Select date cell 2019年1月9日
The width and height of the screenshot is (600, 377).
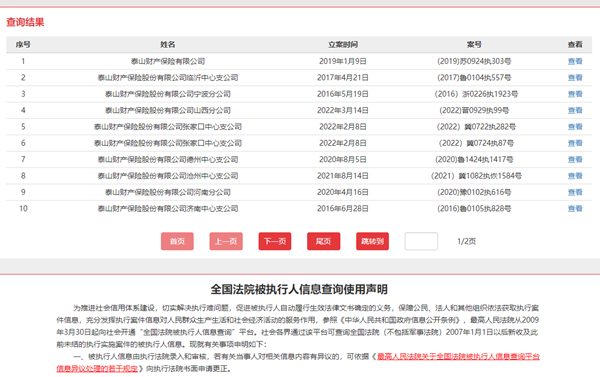click(x=343, y=61)
